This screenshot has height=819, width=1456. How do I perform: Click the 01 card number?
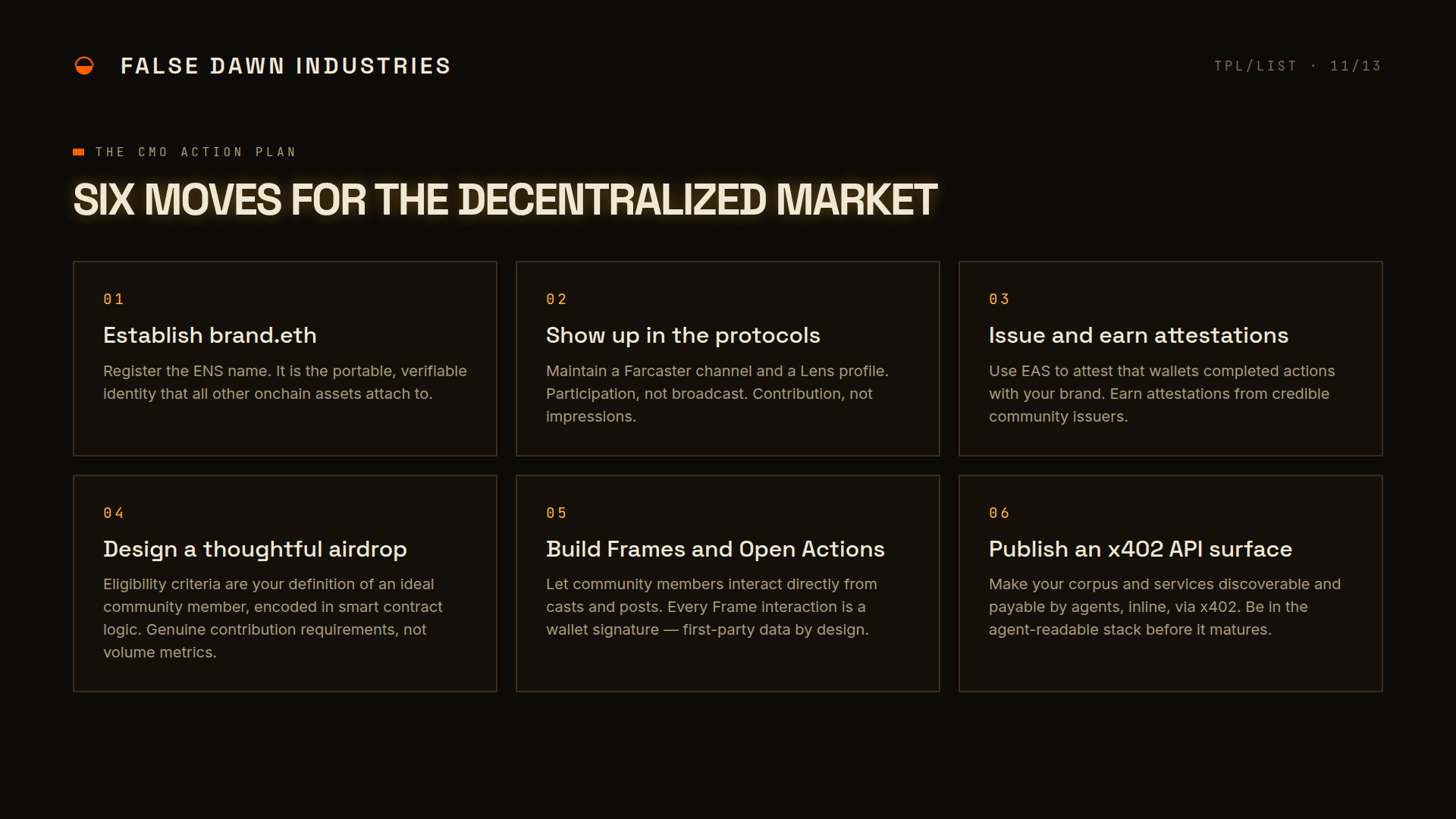(114, 300)
